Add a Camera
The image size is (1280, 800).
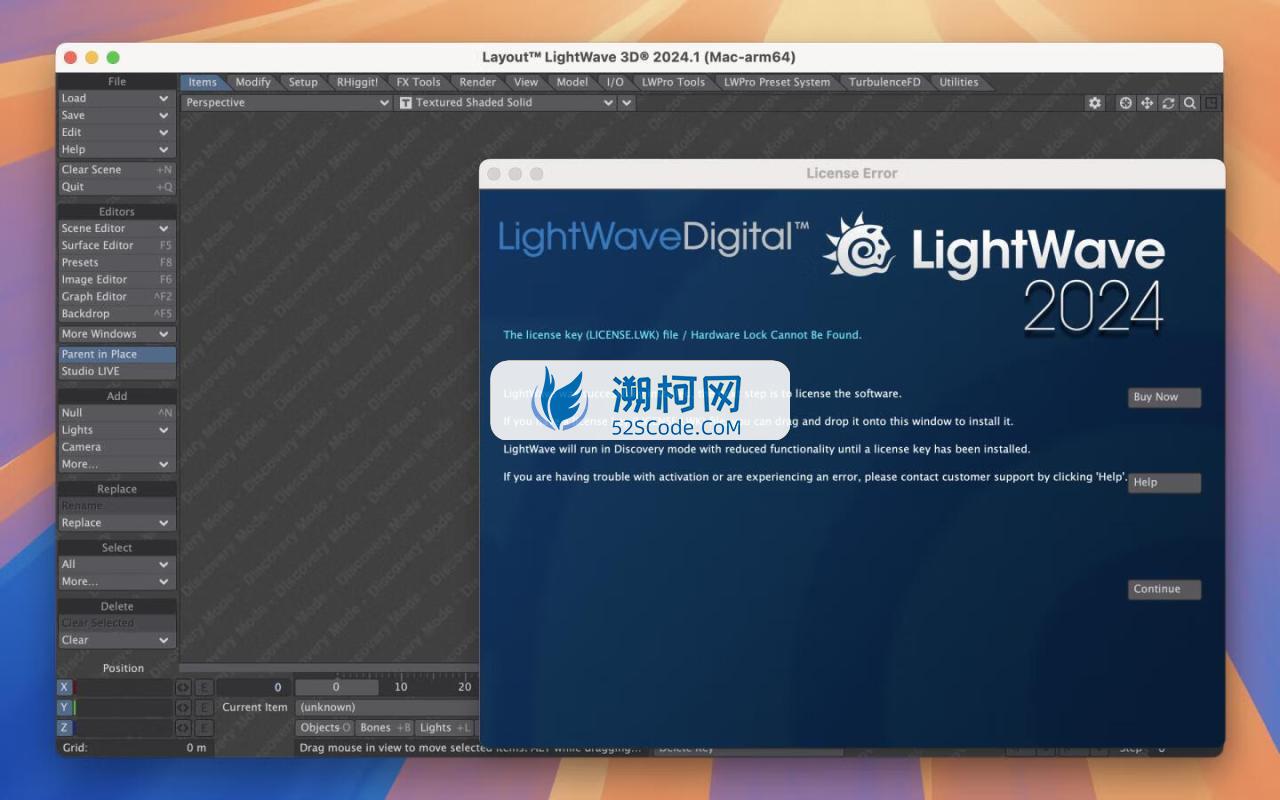click(117, 447)
